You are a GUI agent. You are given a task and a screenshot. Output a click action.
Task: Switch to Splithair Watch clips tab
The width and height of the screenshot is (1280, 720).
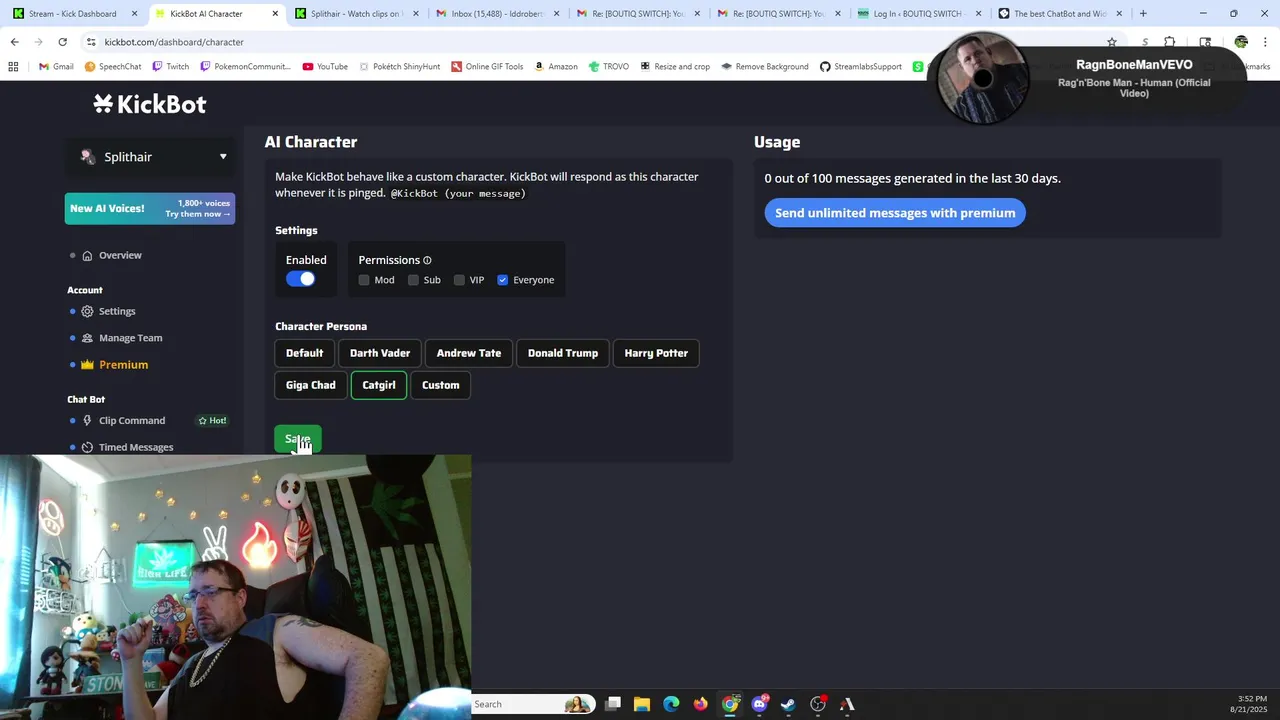(x=356, y=14)
